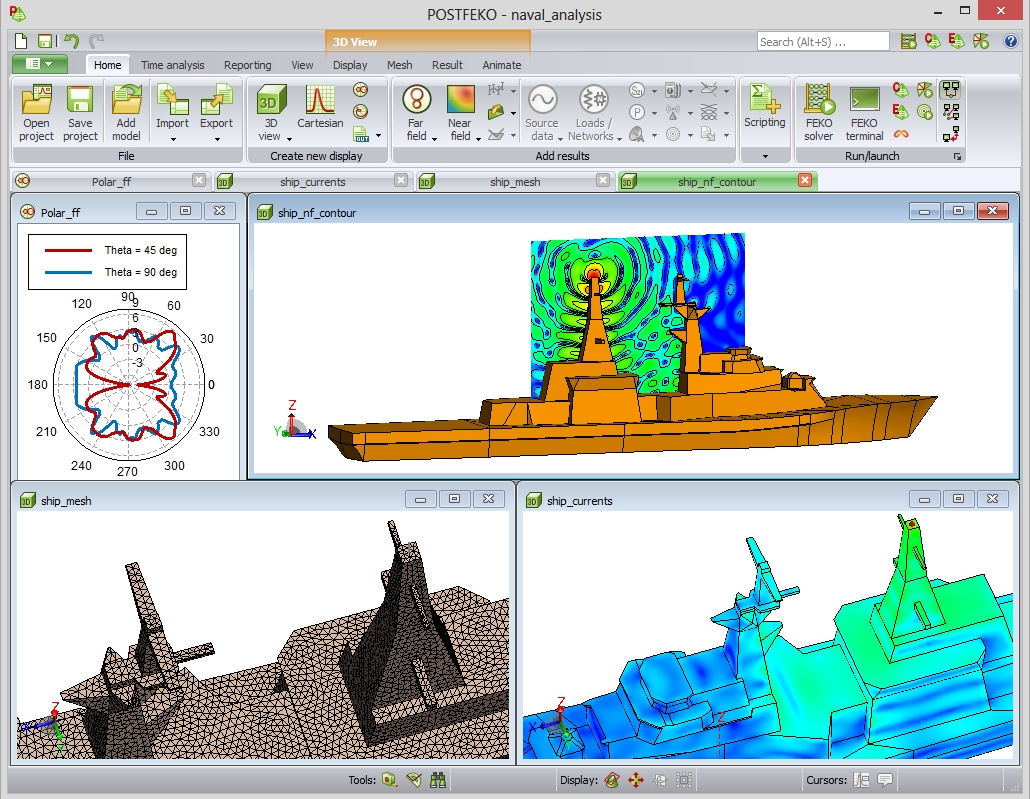Open the 3D view dropdown arrow
The image size is (1030, 799).
pos(290,139)
